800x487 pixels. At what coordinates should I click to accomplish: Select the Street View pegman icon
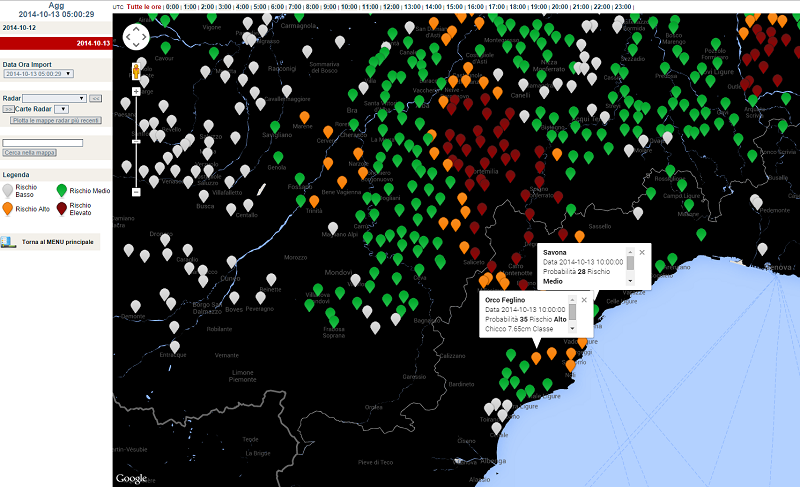pos(136,71)
